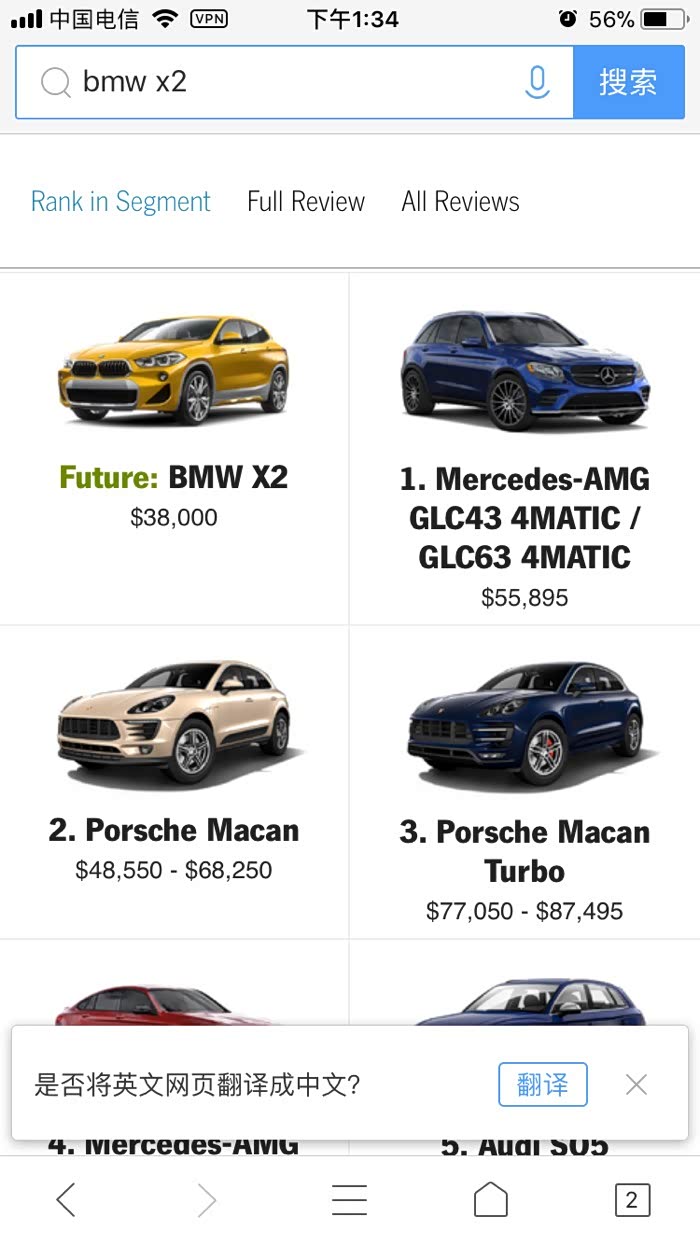The image size is (700, 1245).
Task: Open the Full Review tab
Action: click(x=306, y=202)
